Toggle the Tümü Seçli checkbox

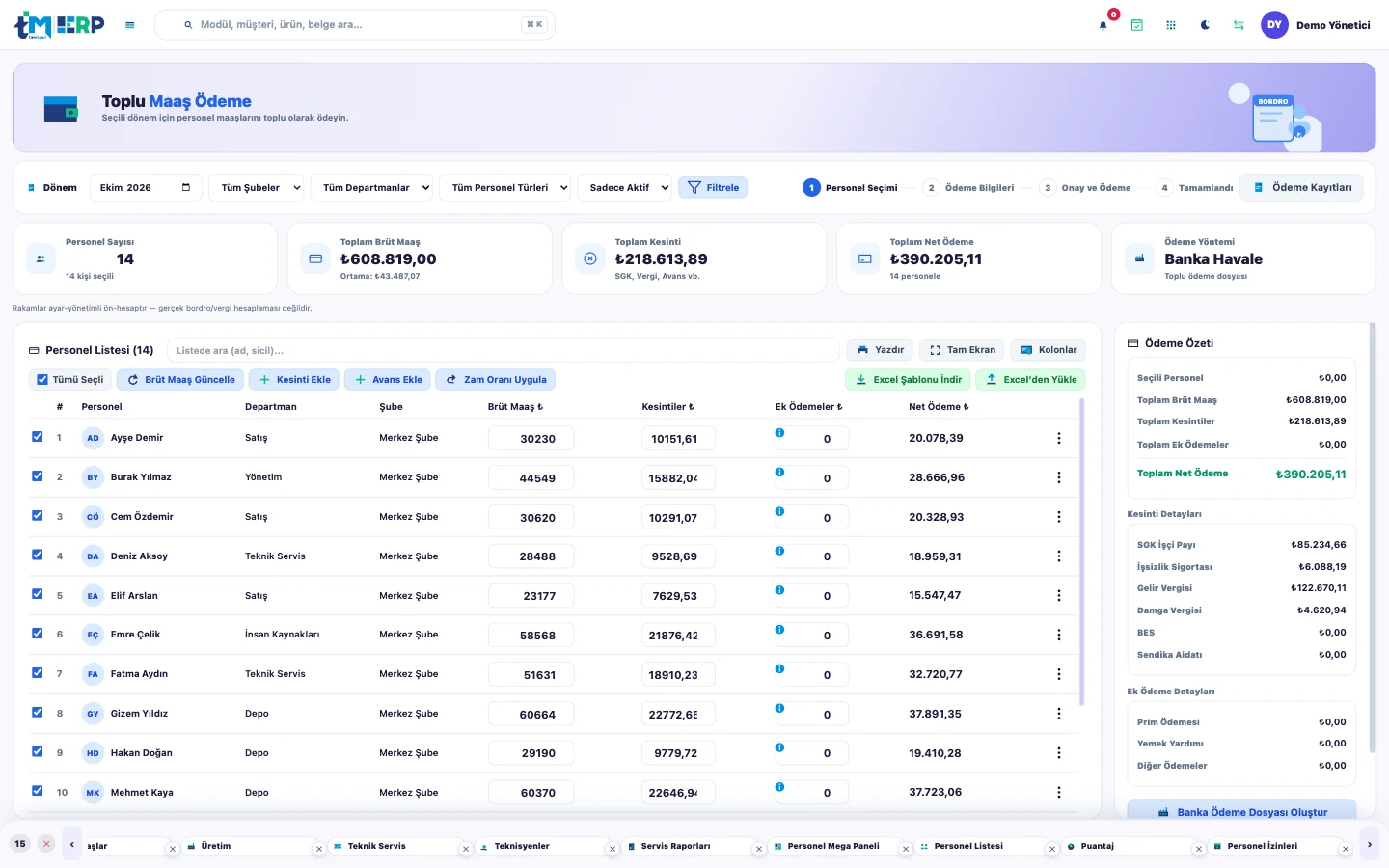point(42,380)
